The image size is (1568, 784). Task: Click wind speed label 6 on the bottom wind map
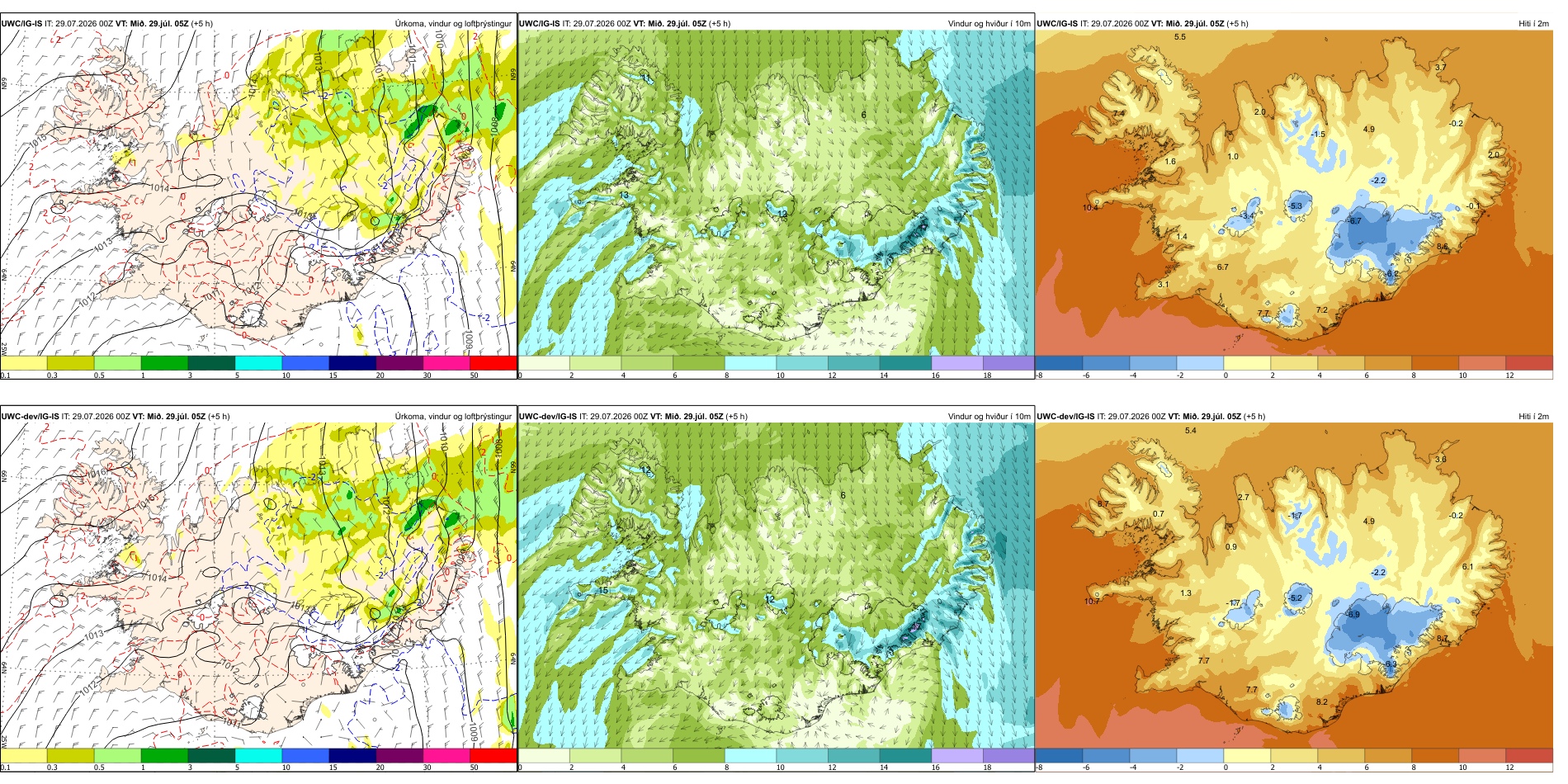pos(843,496)
